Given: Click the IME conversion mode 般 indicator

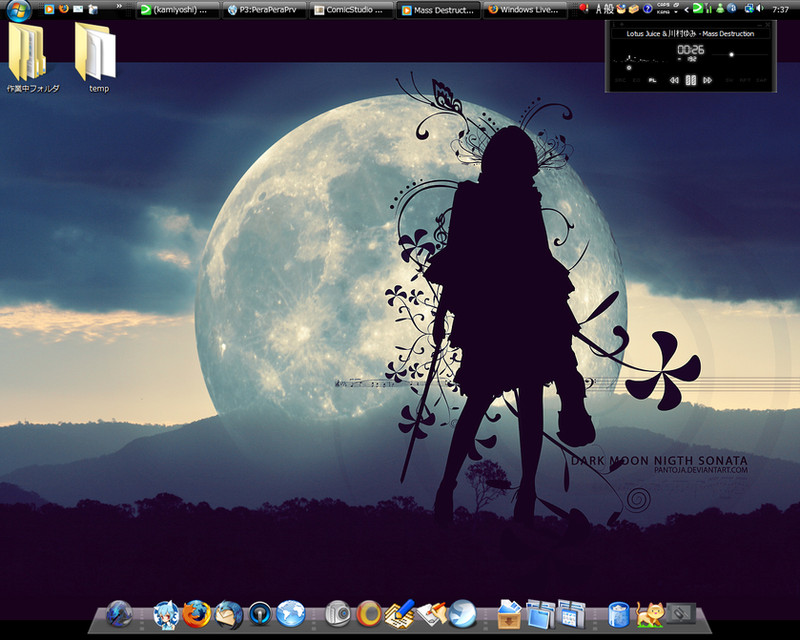Looking at the screenshot, I should click(609, 10).
